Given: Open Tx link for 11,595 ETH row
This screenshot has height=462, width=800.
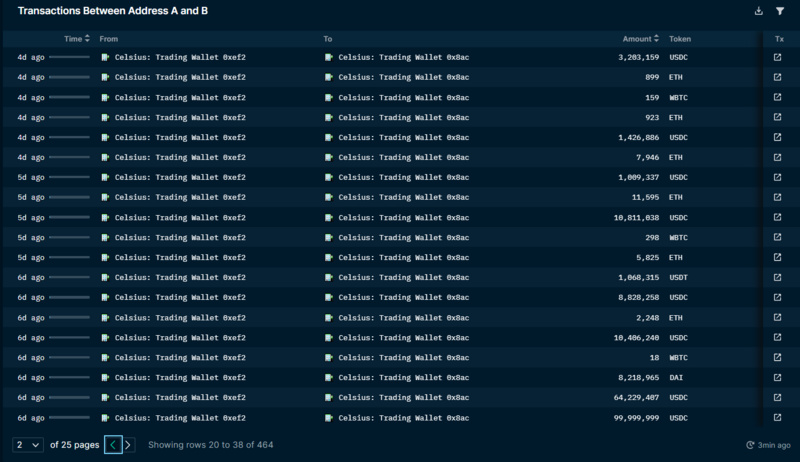Looking at the screenshot, I should [778, 197].
